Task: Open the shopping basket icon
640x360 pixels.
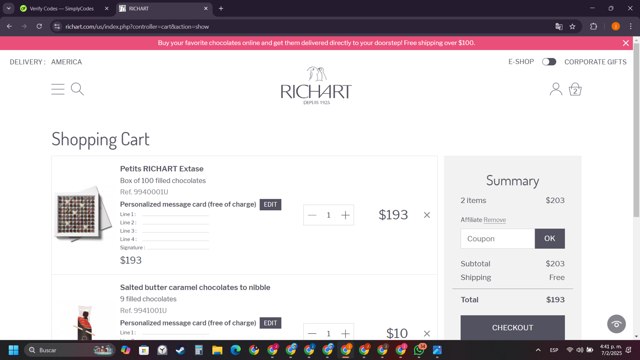Action: coord(575,89)
